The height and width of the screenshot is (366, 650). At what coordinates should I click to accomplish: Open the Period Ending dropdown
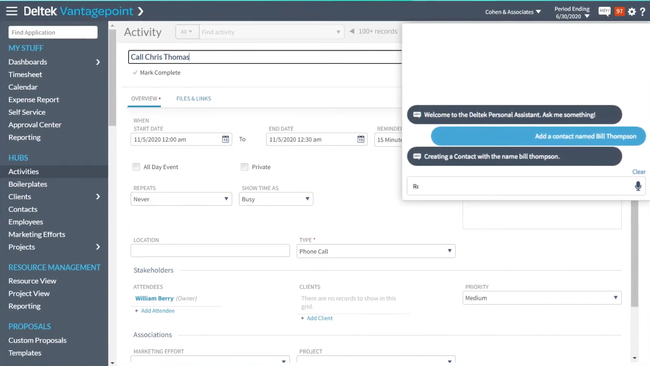click(572, 12)
